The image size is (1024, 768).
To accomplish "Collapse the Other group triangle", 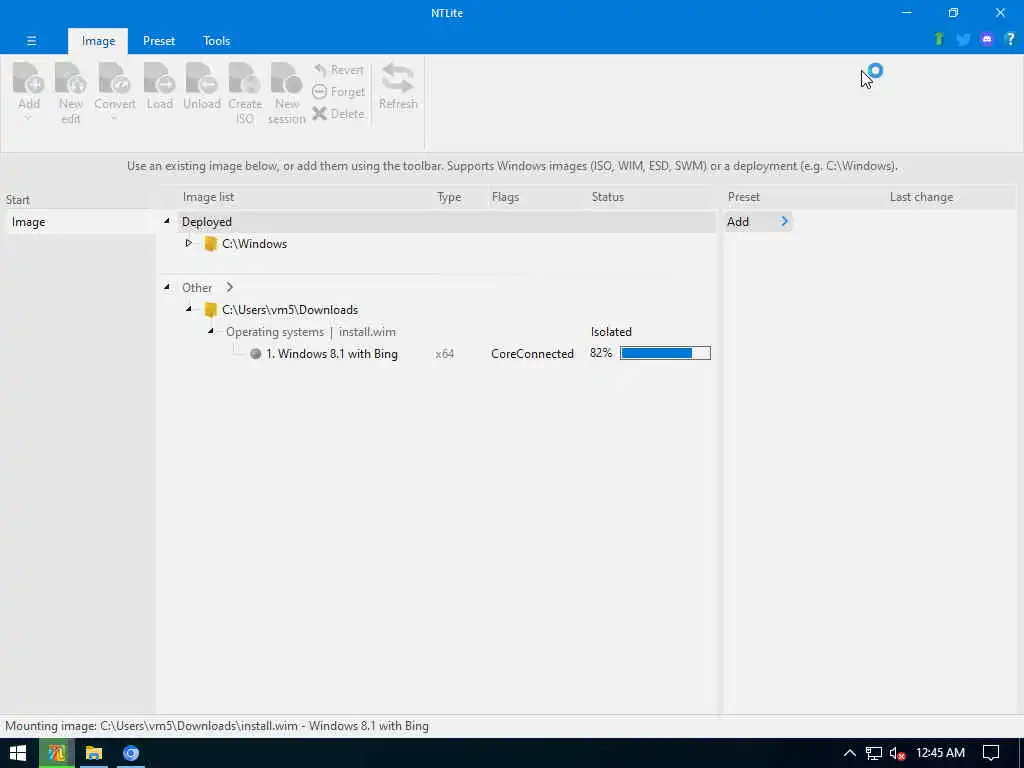I will (167, 287).
